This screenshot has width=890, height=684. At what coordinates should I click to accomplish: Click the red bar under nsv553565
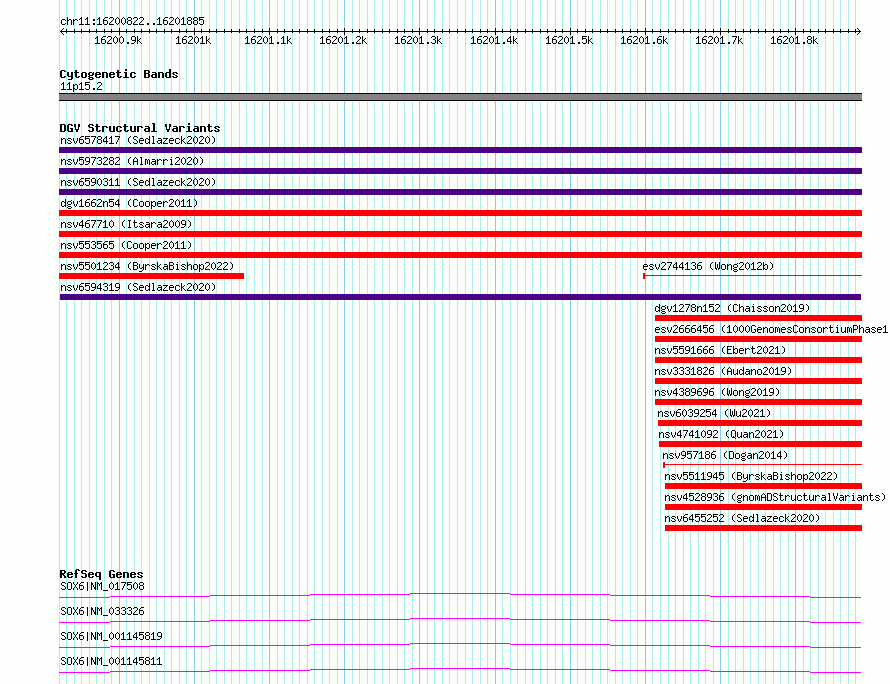coord(460,255)
